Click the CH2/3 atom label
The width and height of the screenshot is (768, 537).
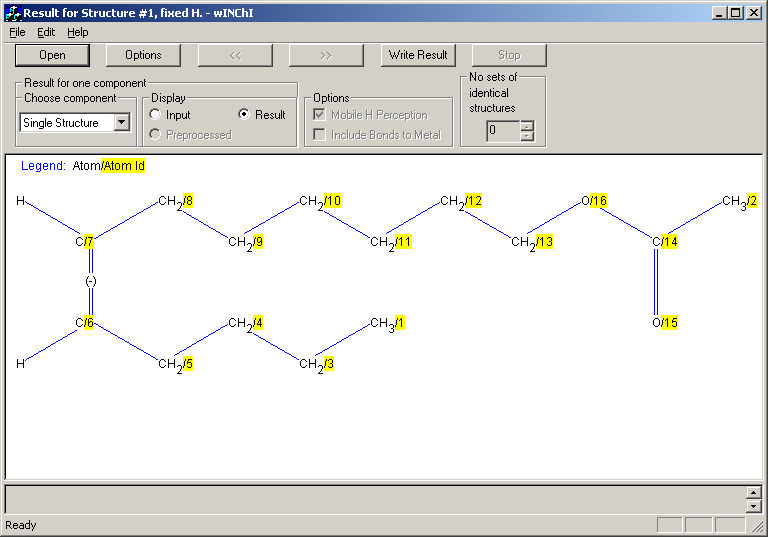(x=316, y=365)
